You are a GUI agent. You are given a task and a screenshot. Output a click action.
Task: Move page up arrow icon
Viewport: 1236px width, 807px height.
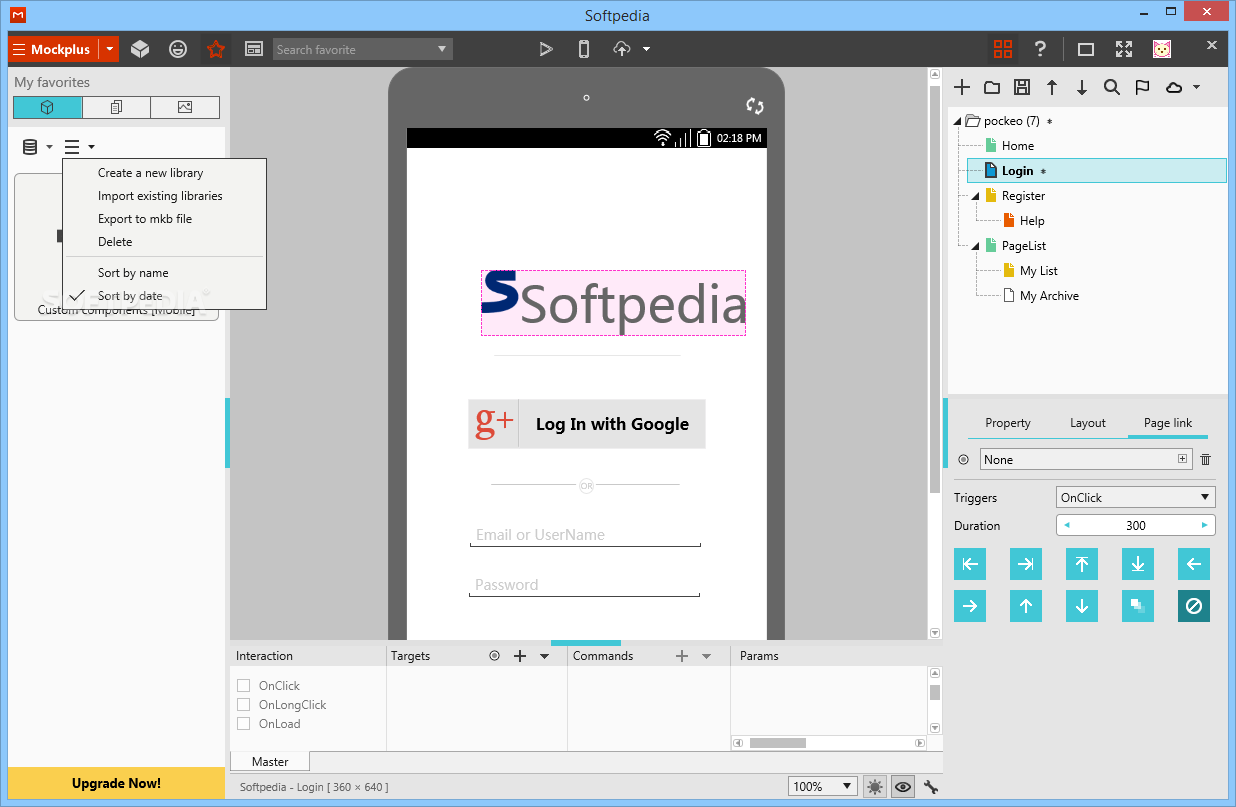(x=1052, y=88)
